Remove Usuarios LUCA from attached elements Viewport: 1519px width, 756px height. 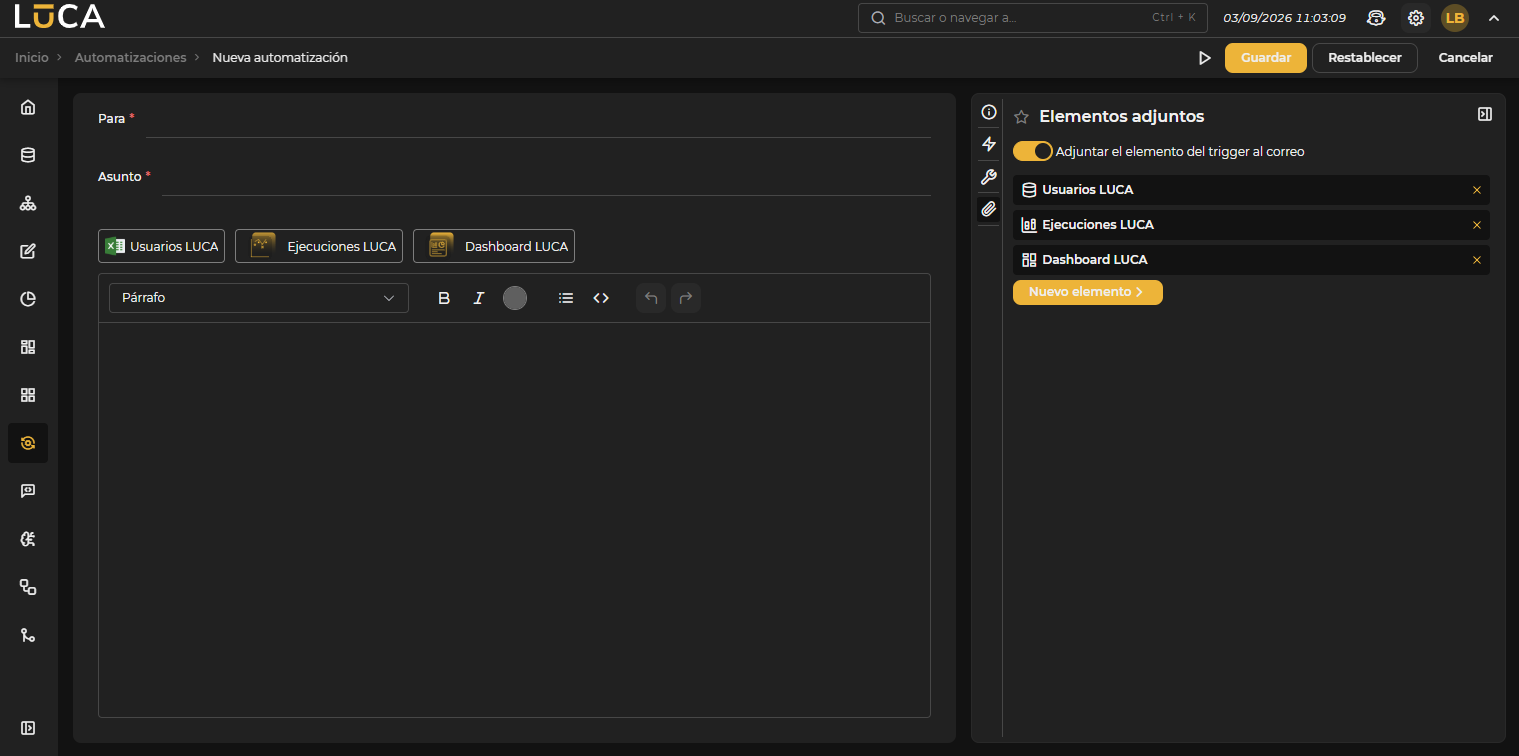point(1477,190)
